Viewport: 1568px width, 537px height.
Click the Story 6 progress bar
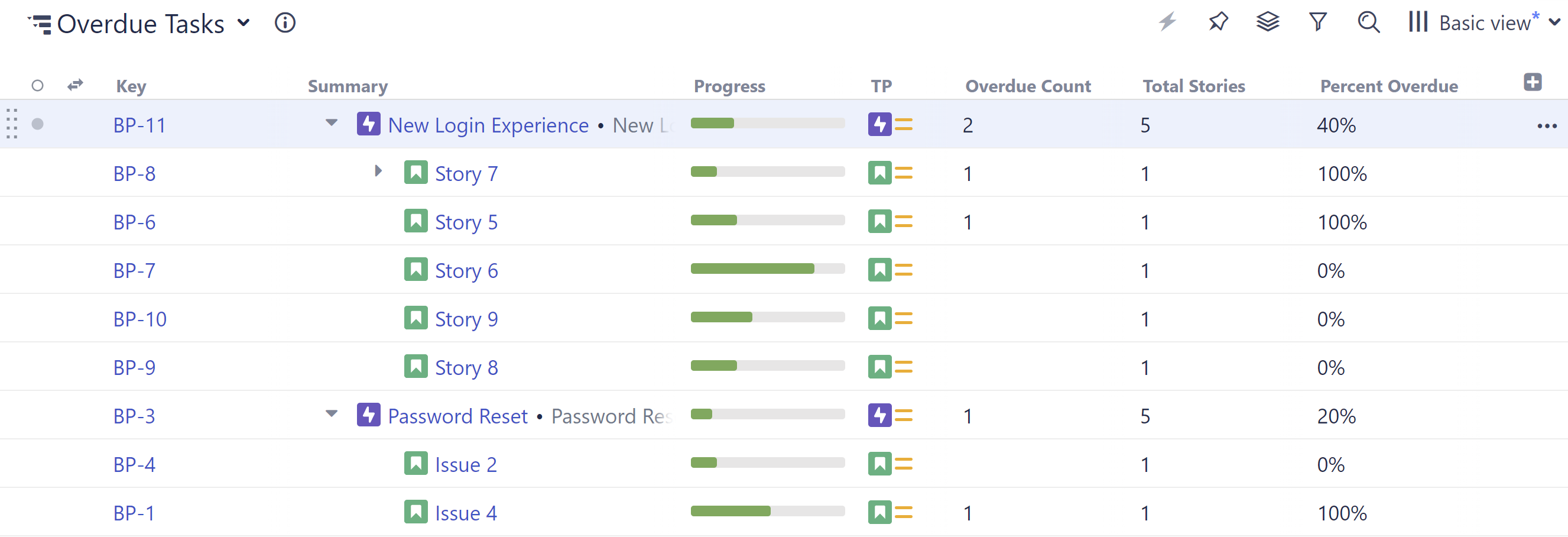coord(767,269)
